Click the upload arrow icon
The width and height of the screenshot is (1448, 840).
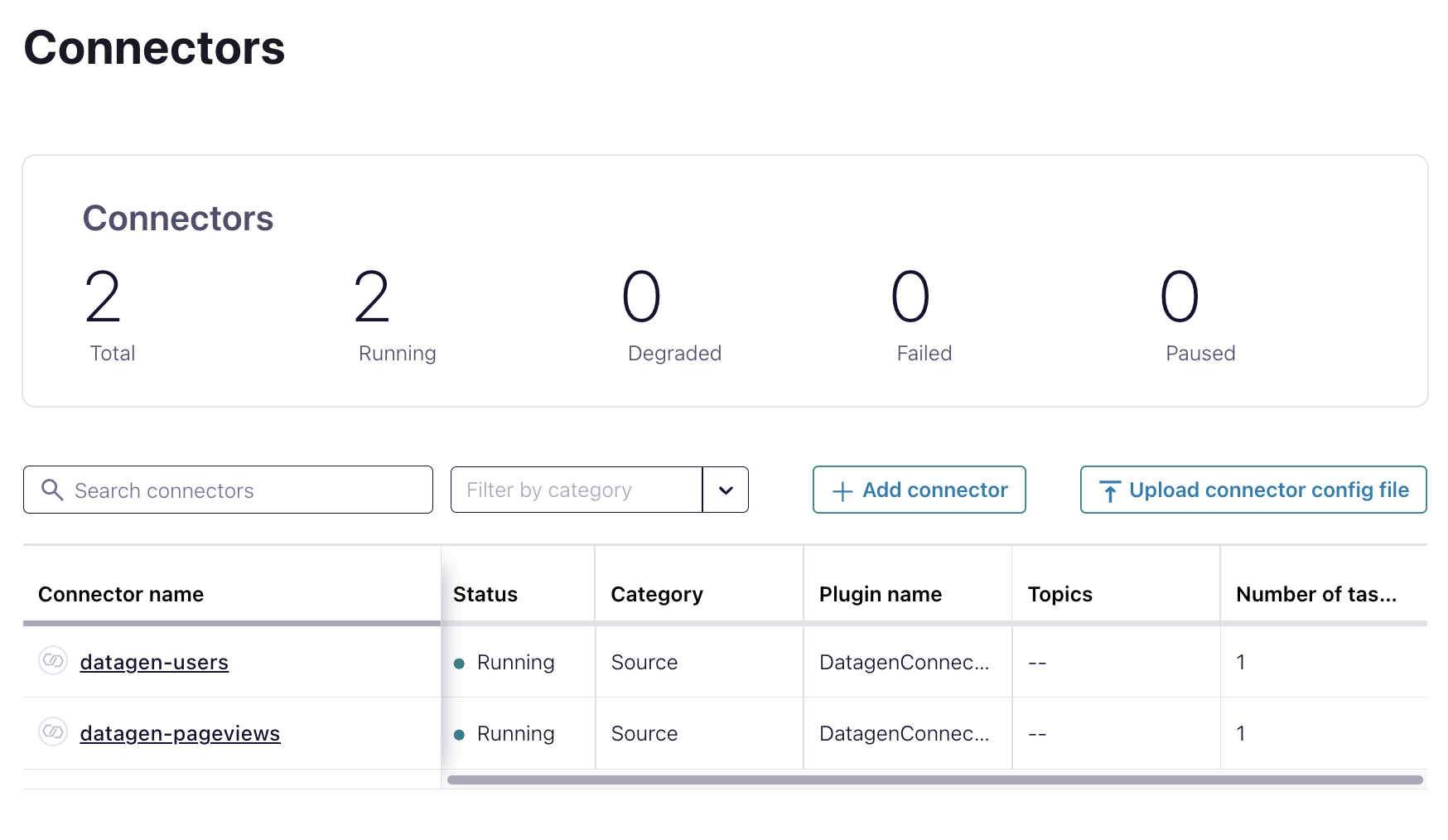pyautogui.click(x=1110, y=491)
